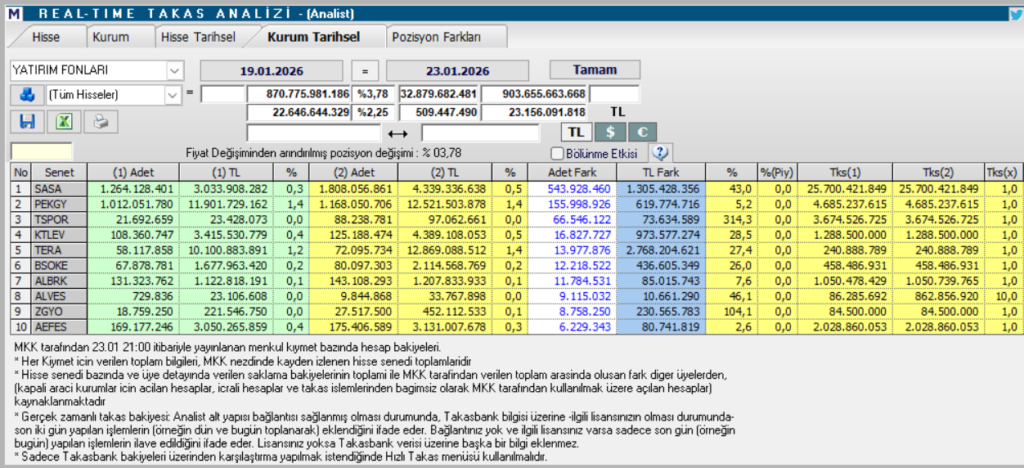Sort by the (2) TL column header

click(443, 172)
